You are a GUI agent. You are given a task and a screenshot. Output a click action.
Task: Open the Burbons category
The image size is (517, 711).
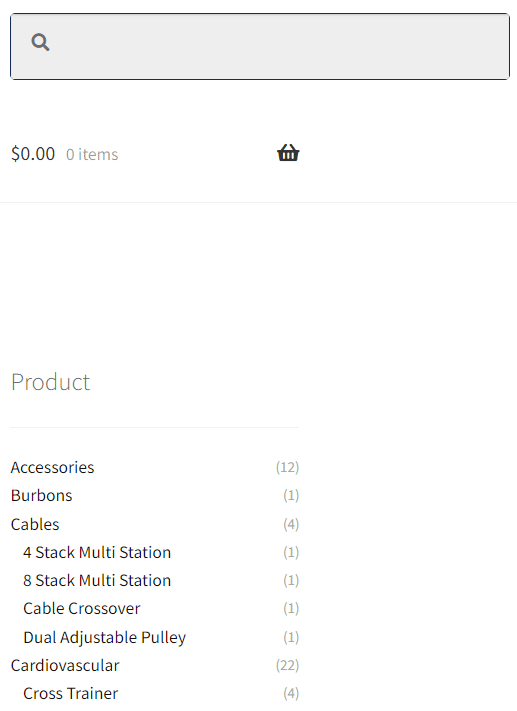pyautogui.click(x=41, y=496)
